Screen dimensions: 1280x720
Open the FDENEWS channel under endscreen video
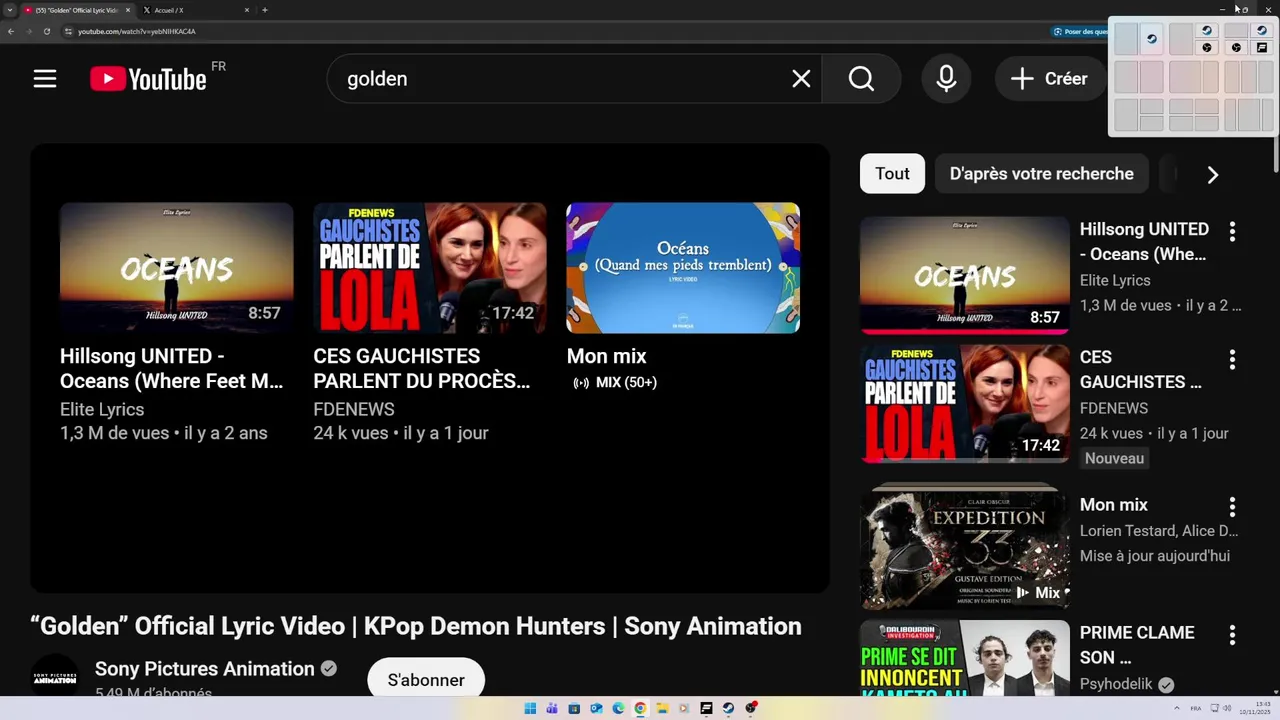[354, 410]
